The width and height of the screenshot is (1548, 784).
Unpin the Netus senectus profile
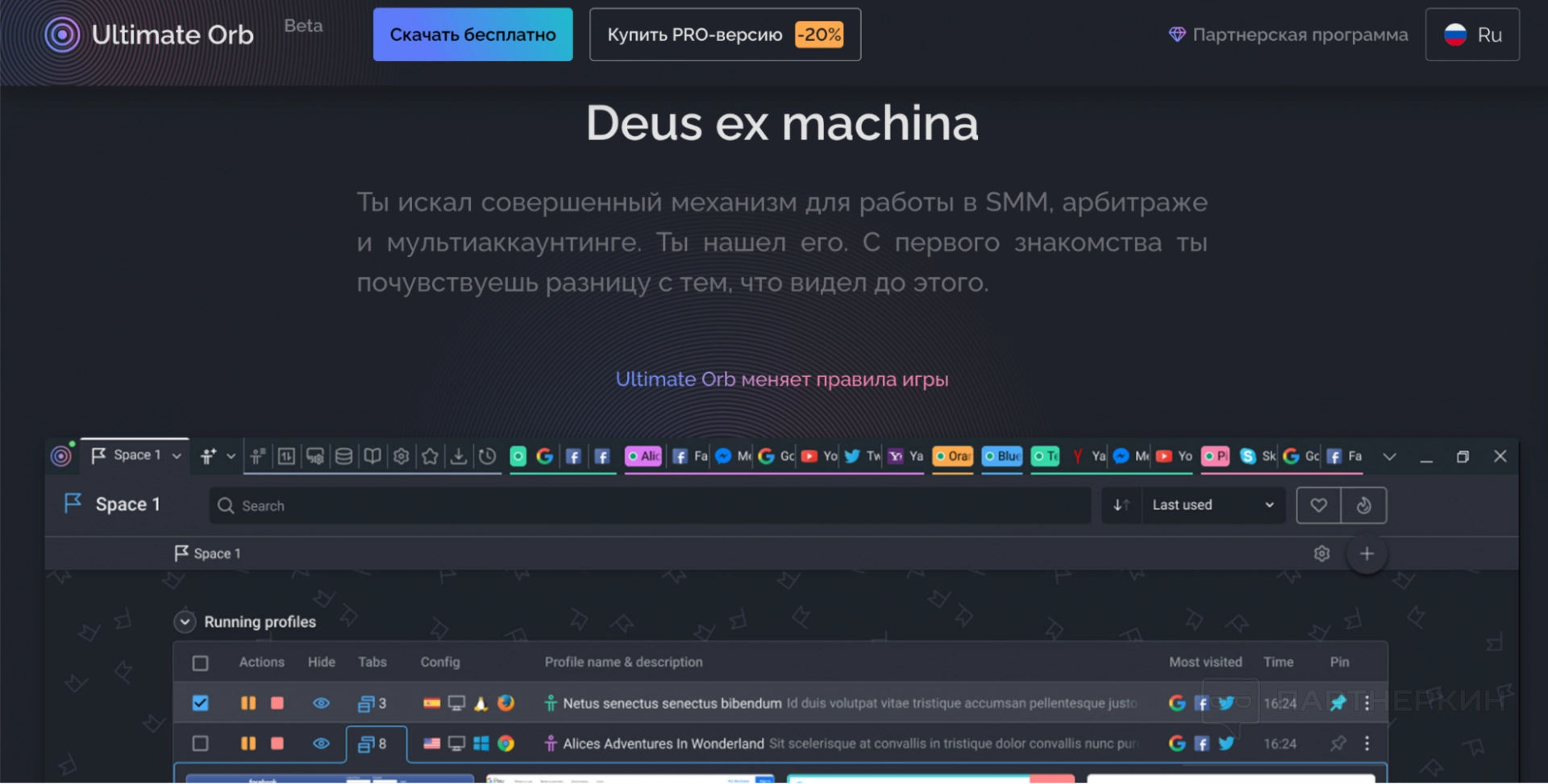[x=1338, y=703]
